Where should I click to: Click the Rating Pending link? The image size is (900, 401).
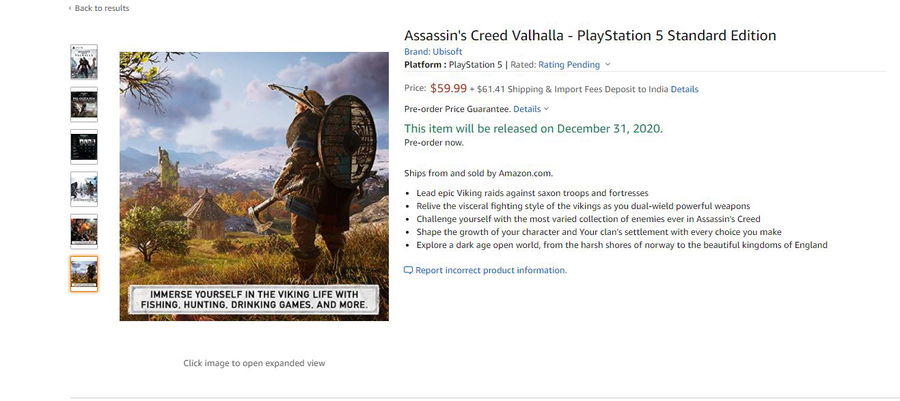(569, 65)
